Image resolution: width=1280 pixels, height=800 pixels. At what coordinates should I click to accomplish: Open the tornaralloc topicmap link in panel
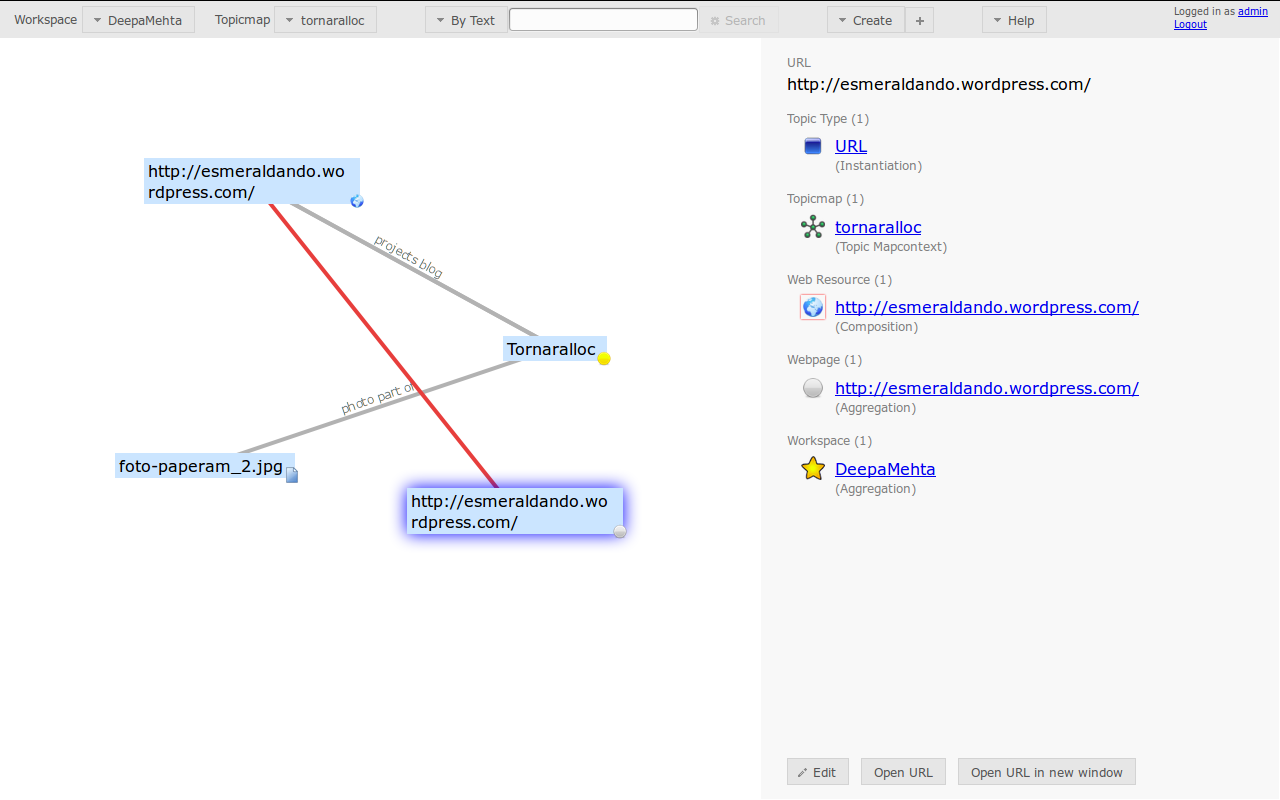pyautogui.click(x=878, y=227)
